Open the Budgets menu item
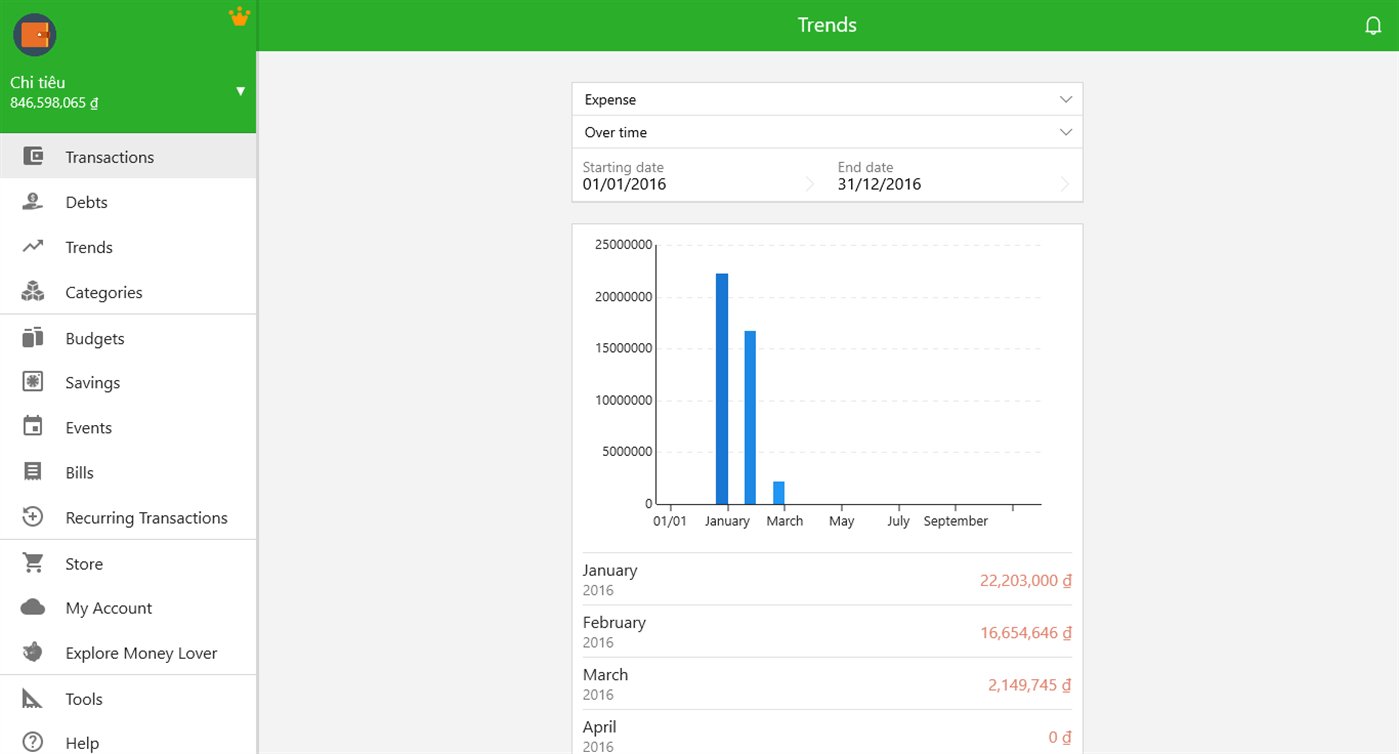The width and height of the screenshot is (1399, 754). pyautogui.click(x=128, y=338)
